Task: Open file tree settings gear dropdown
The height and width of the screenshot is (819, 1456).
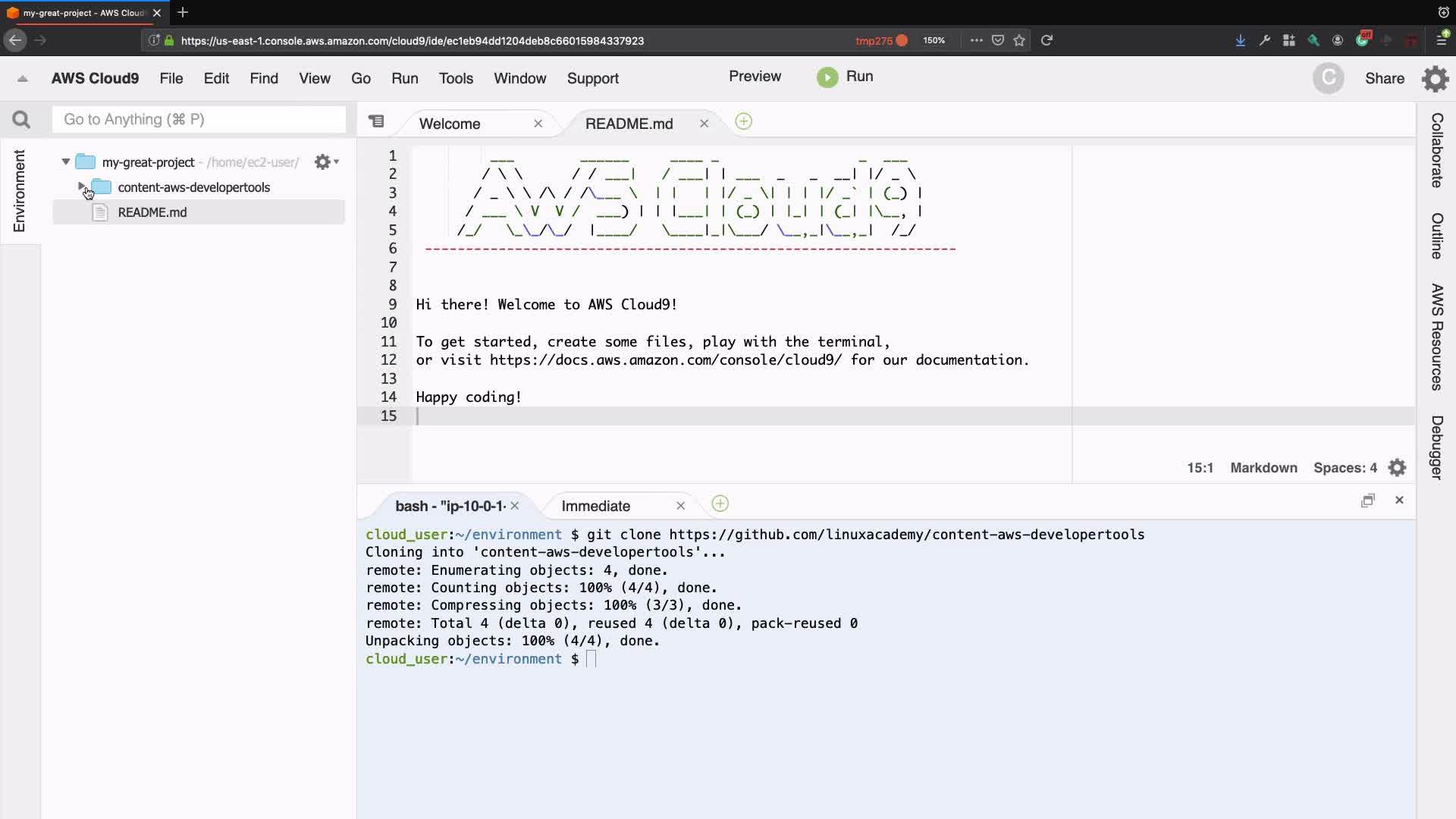Action: [325, 162]
